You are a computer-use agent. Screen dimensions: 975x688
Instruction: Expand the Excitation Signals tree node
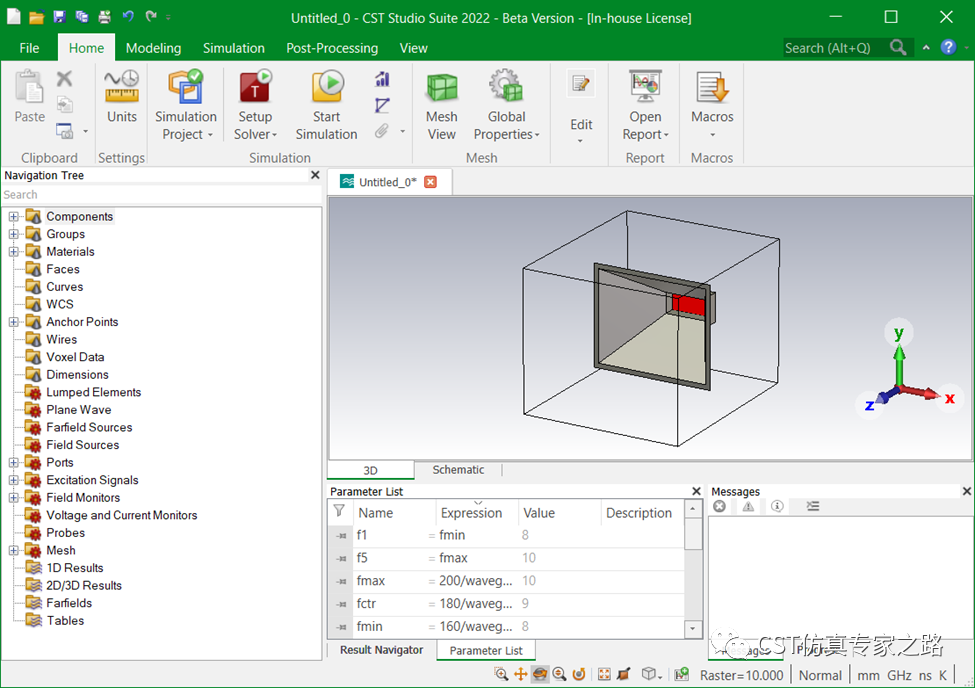14,480
